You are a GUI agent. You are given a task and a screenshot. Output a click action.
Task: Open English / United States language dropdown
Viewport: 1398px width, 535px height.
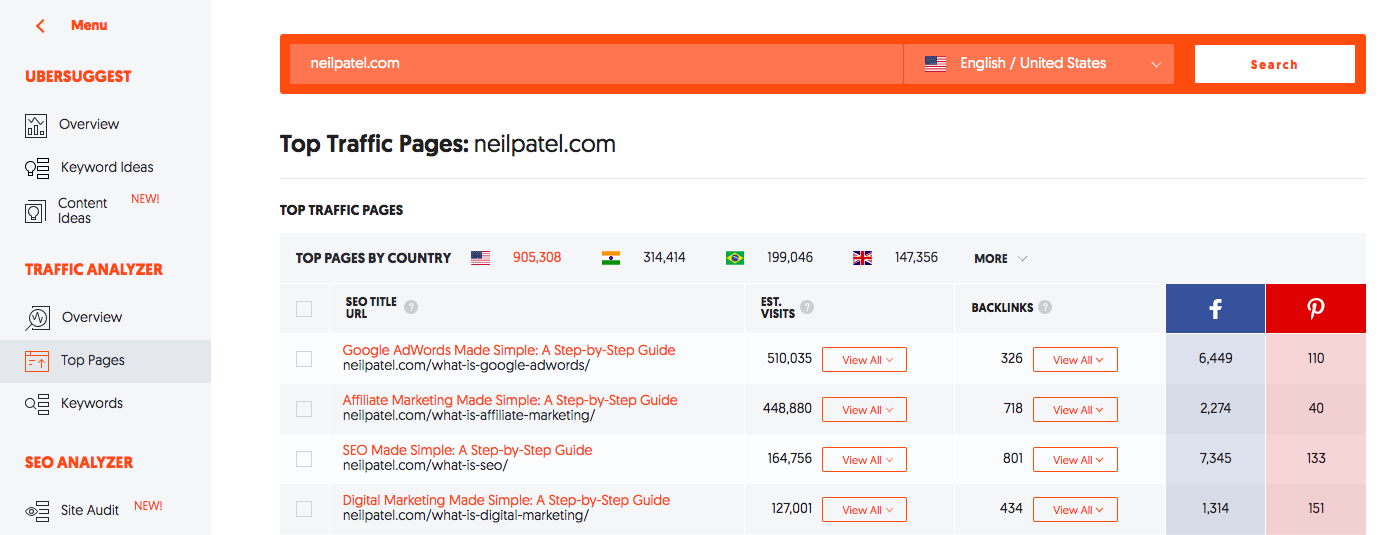tap(1039, 64)
